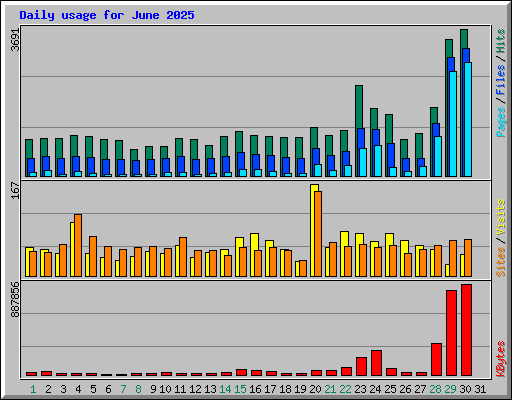Click the cyan Pages bar for day 30
The width and height of the screenshot is (512, 400).
tap(468, 119)
